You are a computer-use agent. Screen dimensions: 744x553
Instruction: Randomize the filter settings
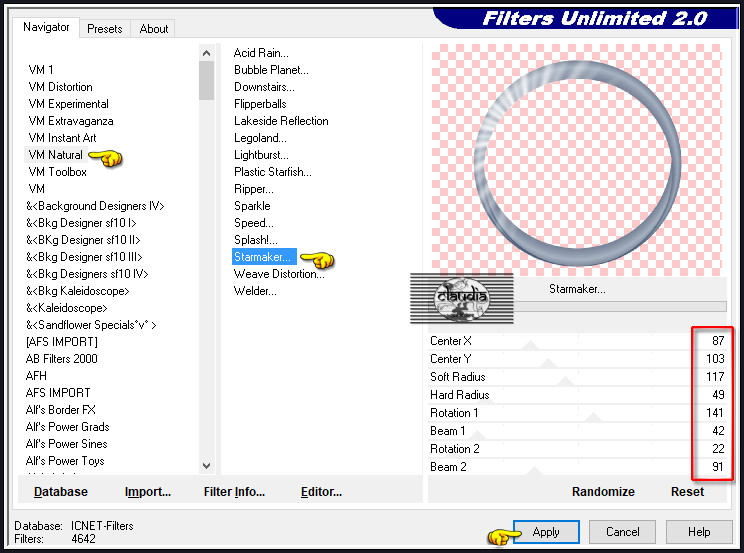click(603, 492)
